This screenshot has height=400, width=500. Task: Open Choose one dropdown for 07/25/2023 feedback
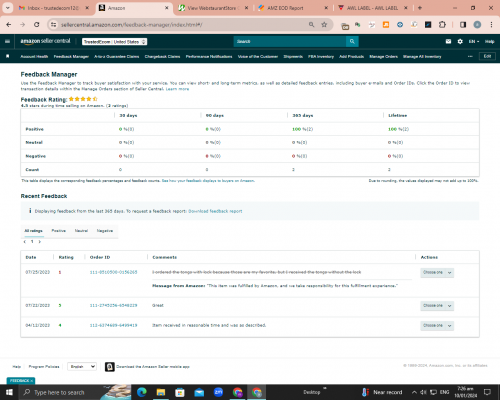click(x=437, y=273)
